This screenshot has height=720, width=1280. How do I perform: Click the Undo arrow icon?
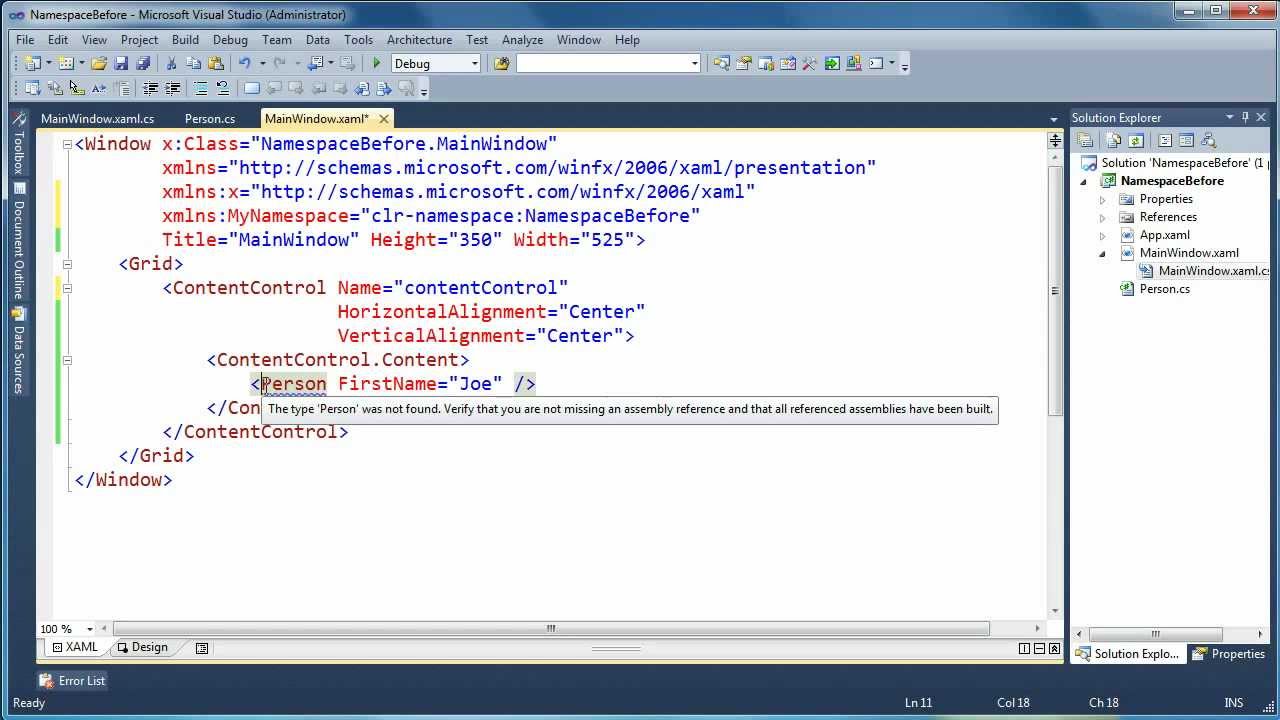244,63
